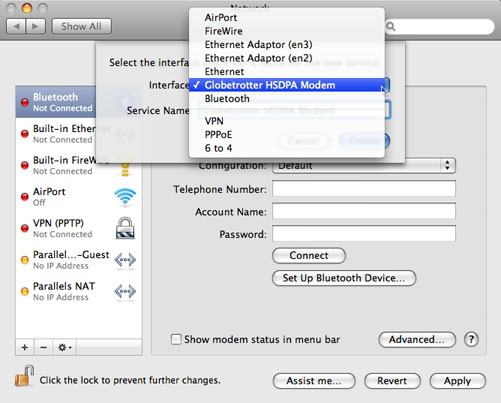
Task: Click the Apply button
Action: click(457, 381)
